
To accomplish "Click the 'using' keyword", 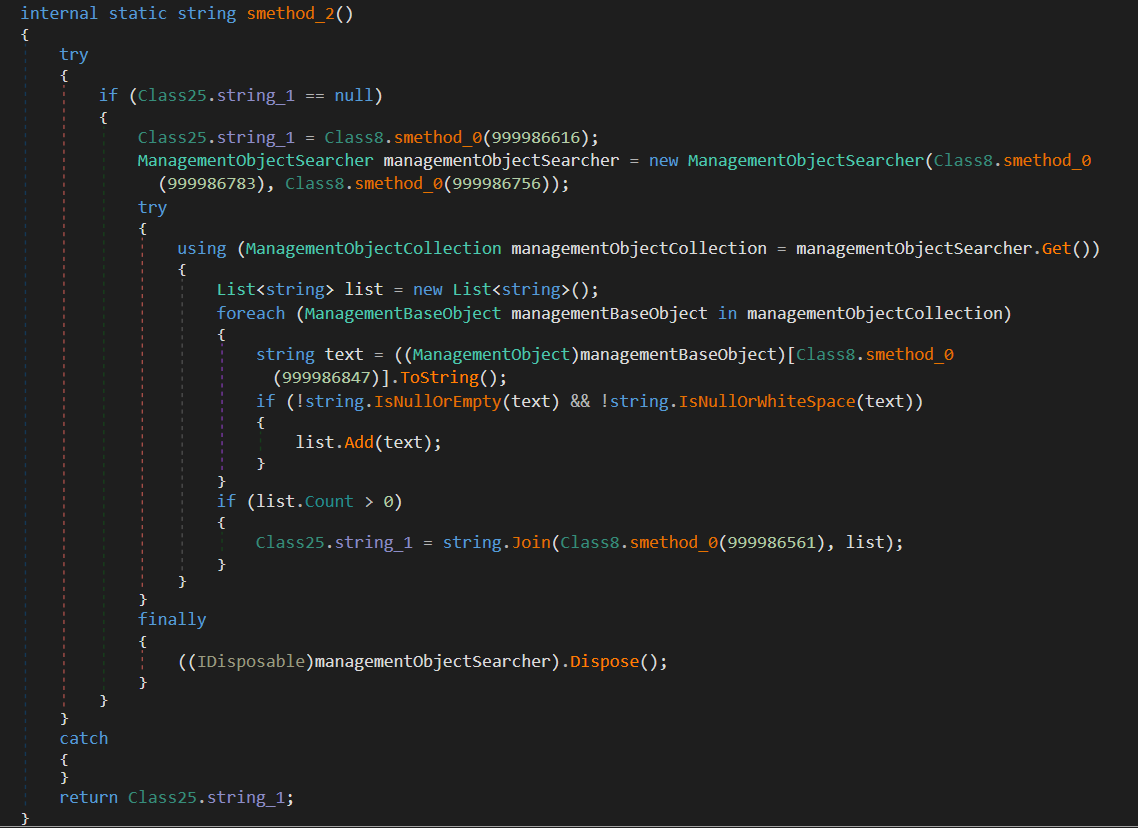I will pyautogui.click(x=202, y=248).
